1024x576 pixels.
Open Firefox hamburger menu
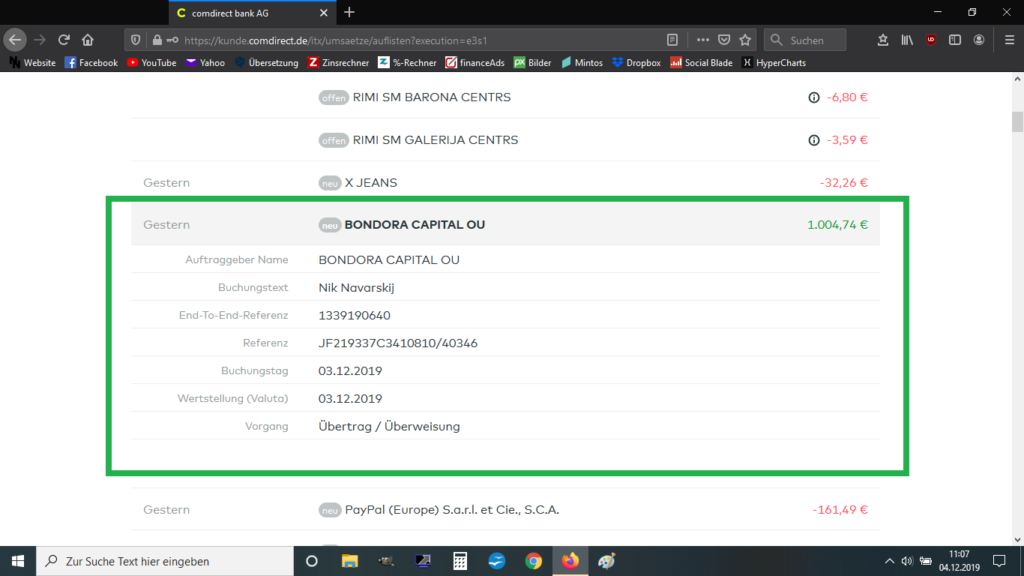1009,40
